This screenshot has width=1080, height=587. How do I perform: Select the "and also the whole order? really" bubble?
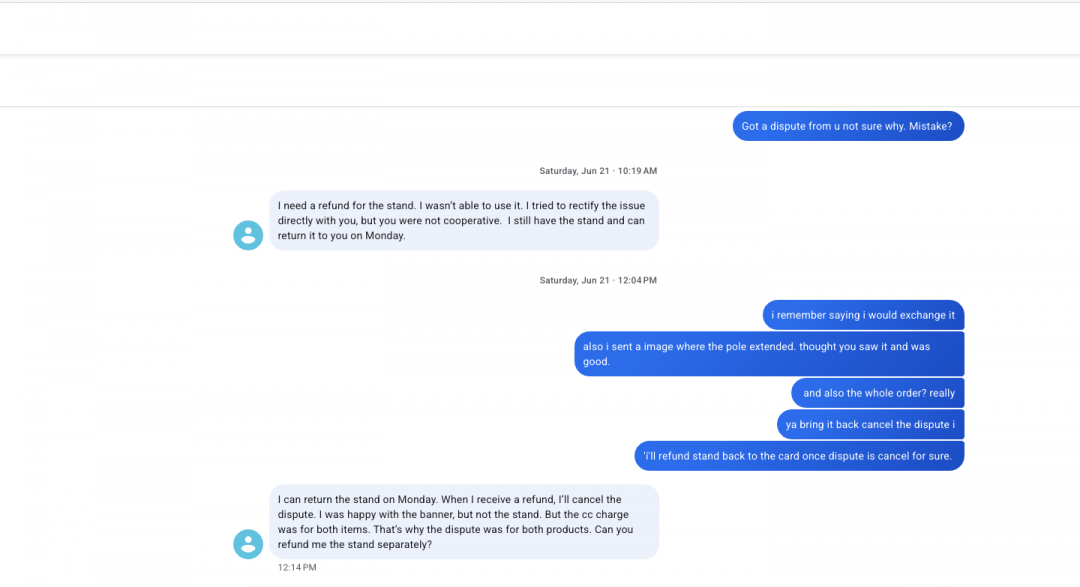pyautogui.click(x=878, y=393)
